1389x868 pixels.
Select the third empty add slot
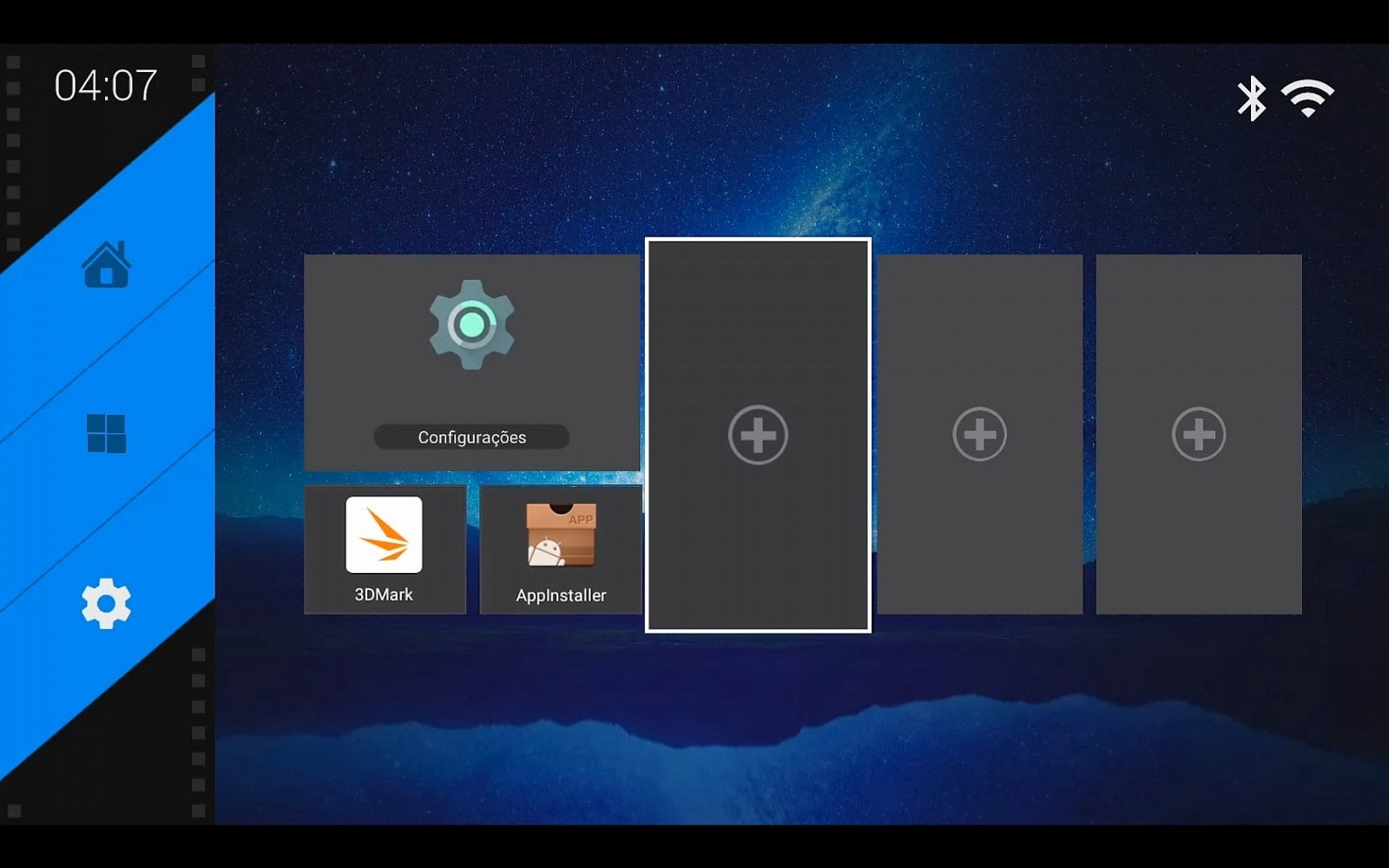point(1199,431)
